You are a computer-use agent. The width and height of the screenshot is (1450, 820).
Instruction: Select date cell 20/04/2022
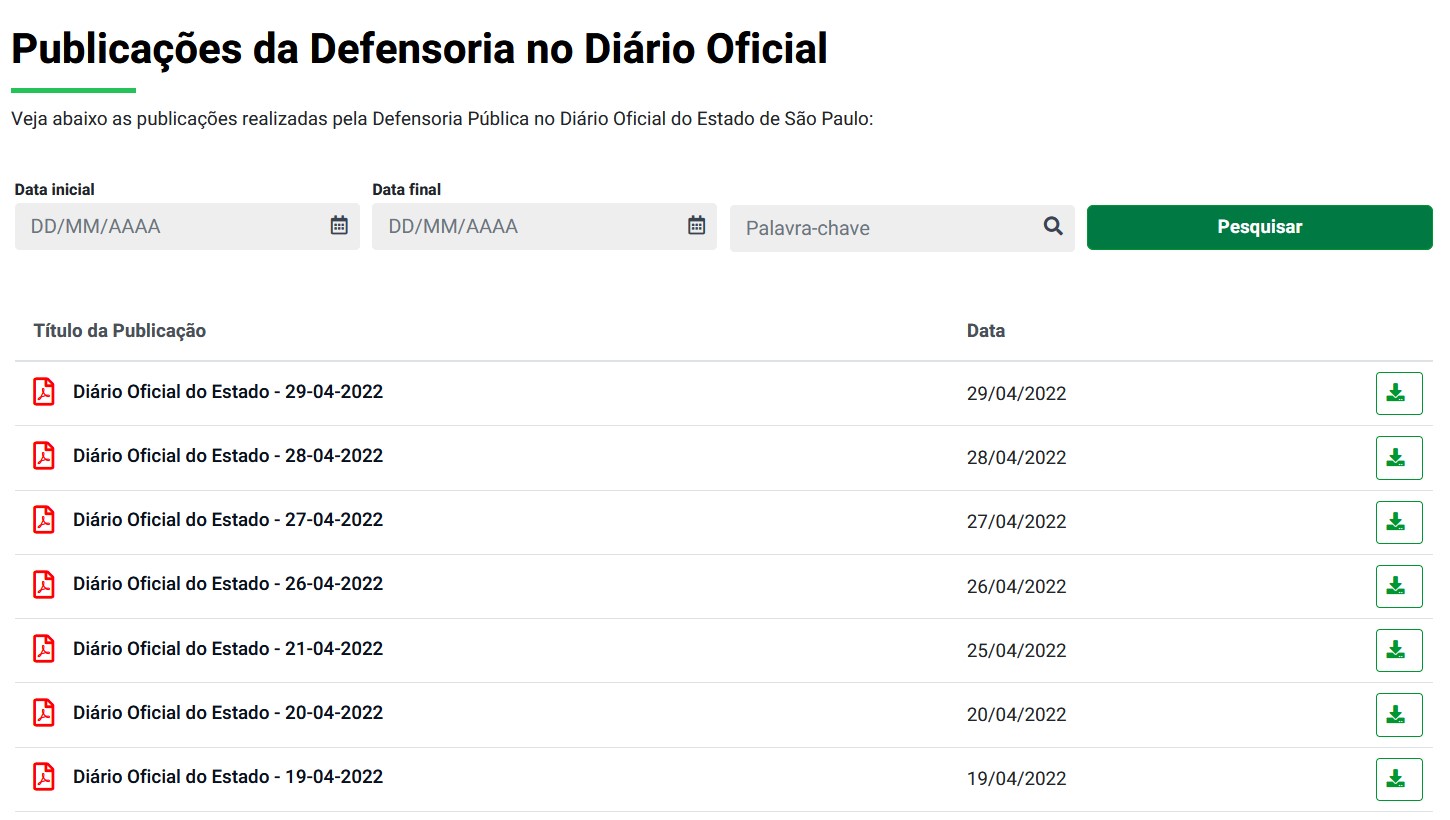1017,715
